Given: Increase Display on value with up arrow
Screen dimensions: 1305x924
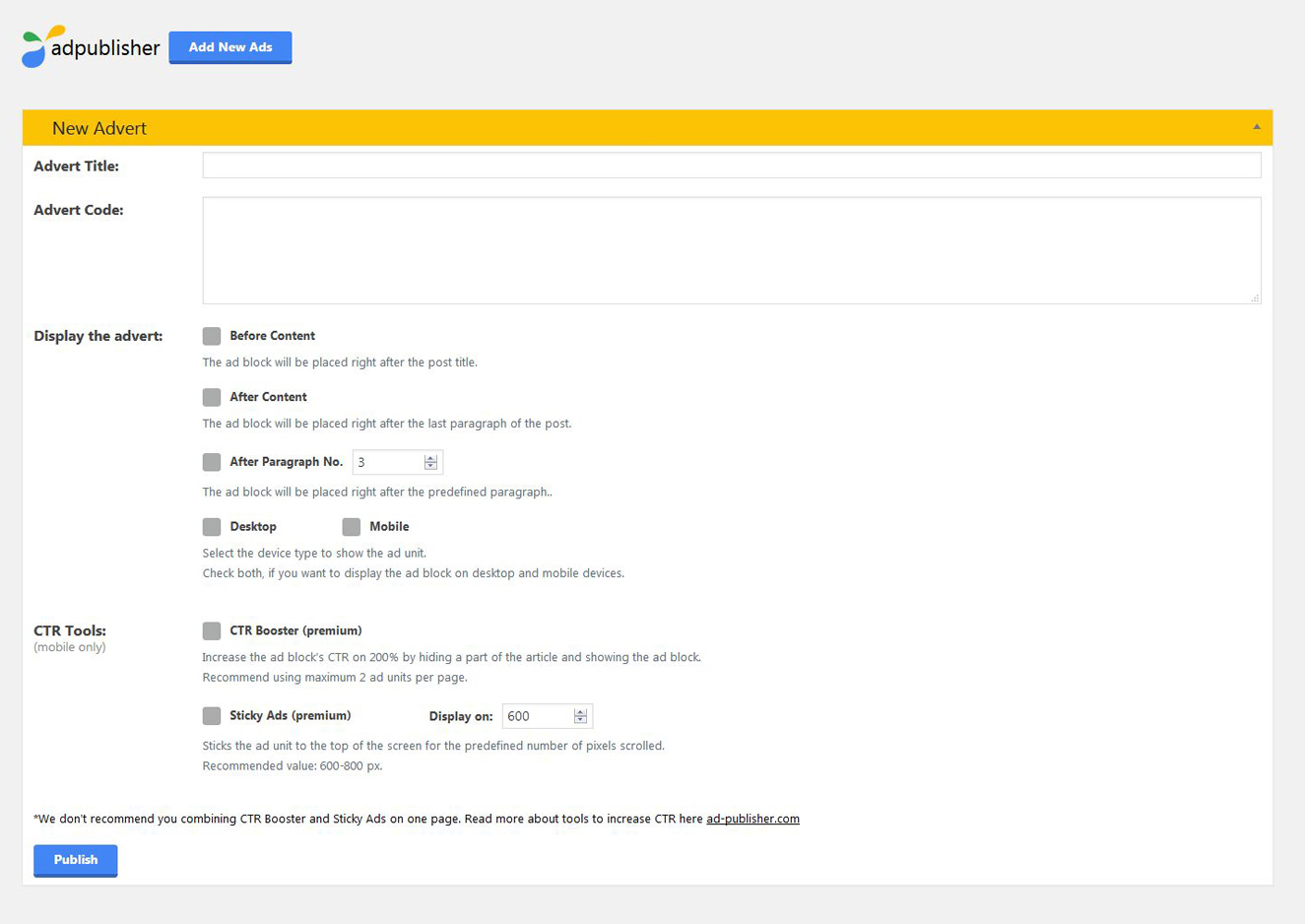Looking at the screenshot, I should click(x=580, y=712).
